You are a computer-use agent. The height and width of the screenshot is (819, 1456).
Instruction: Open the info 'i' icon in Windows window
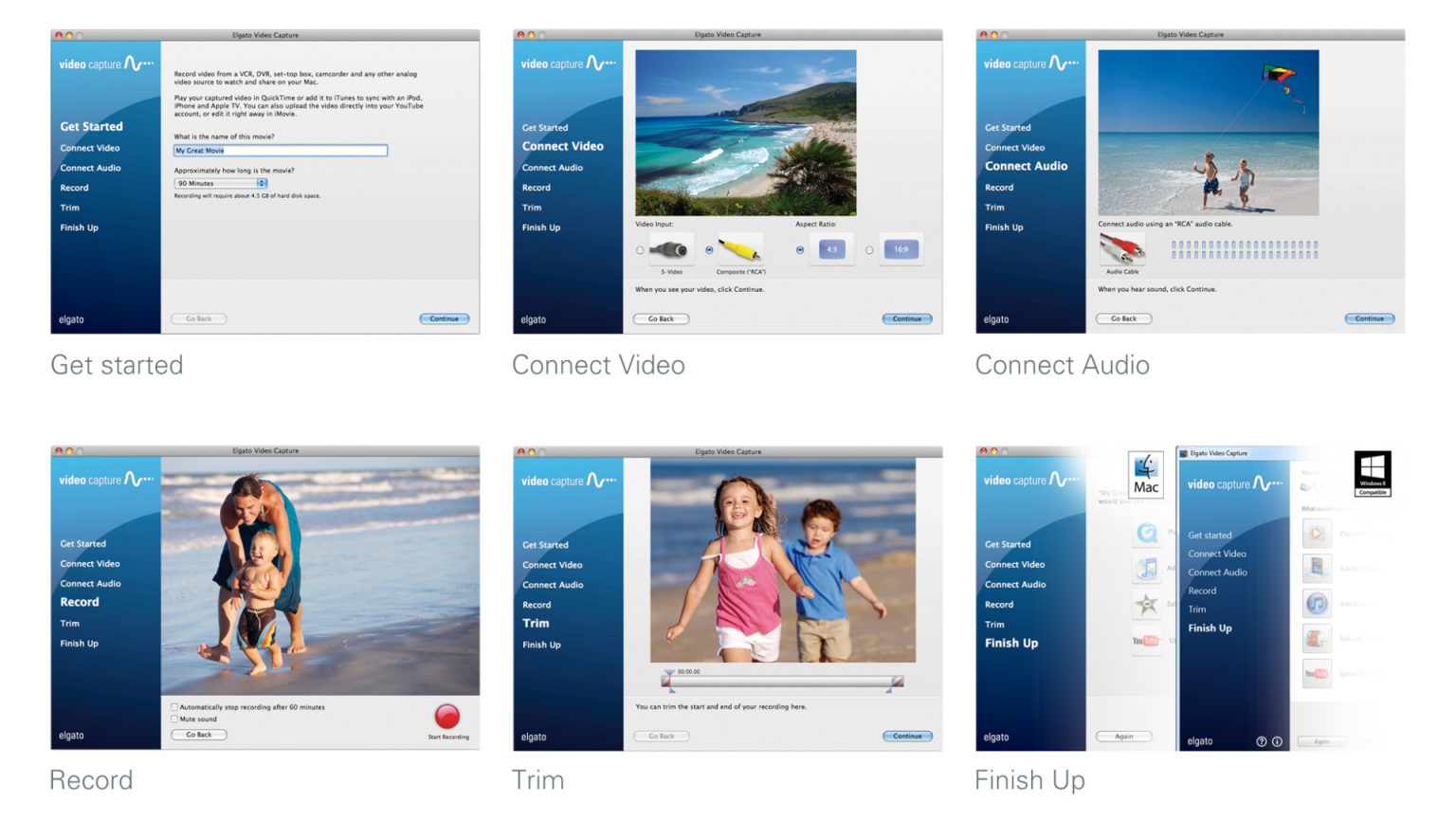tap(1277, 742)
